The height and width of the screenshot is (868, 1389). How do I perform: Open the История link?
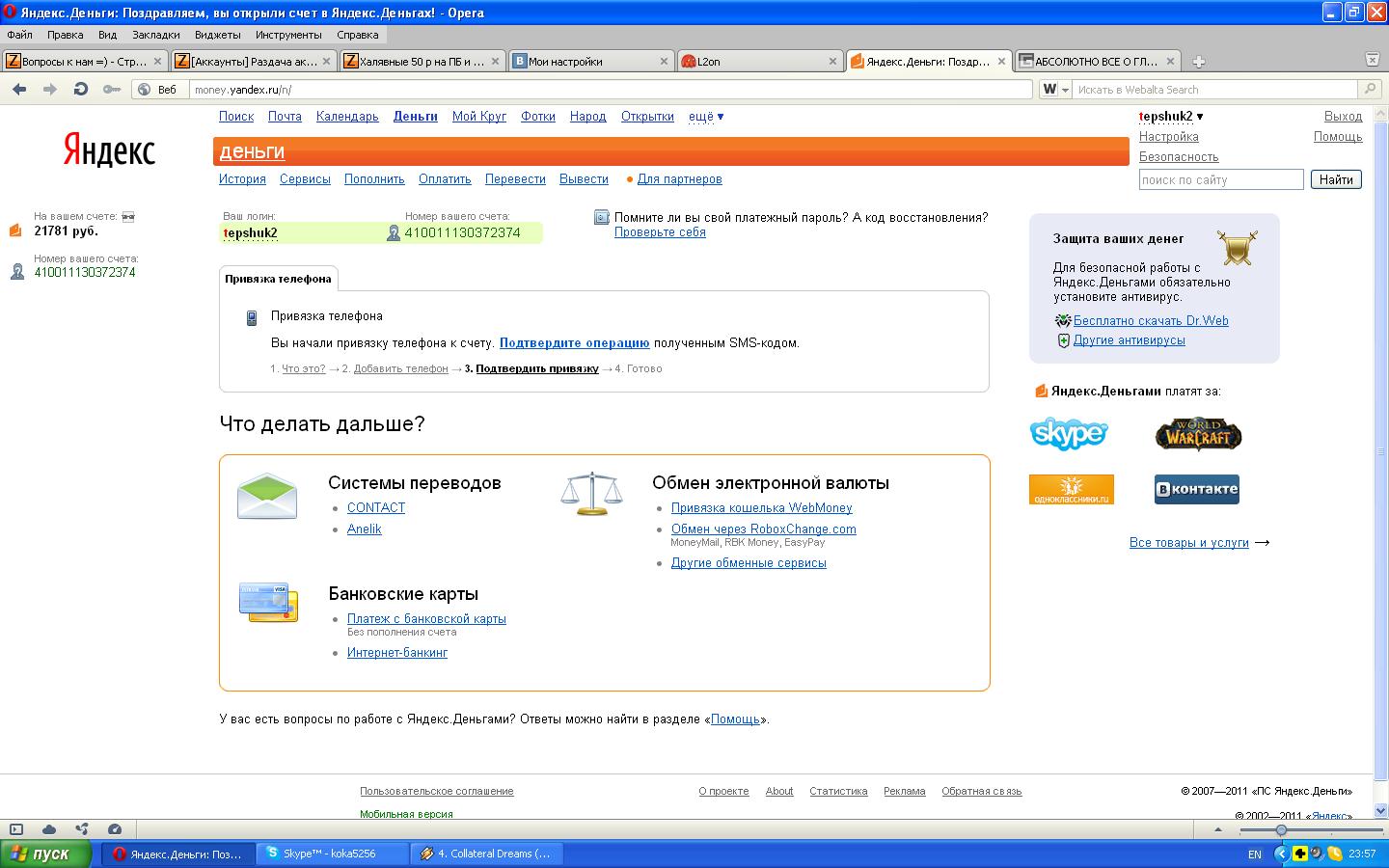(x=242, y=179)
